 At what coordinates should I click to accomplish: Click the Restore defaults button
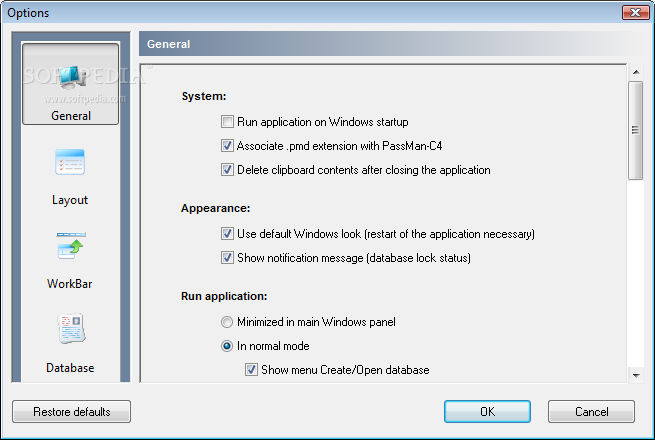(x=71, y=412)
